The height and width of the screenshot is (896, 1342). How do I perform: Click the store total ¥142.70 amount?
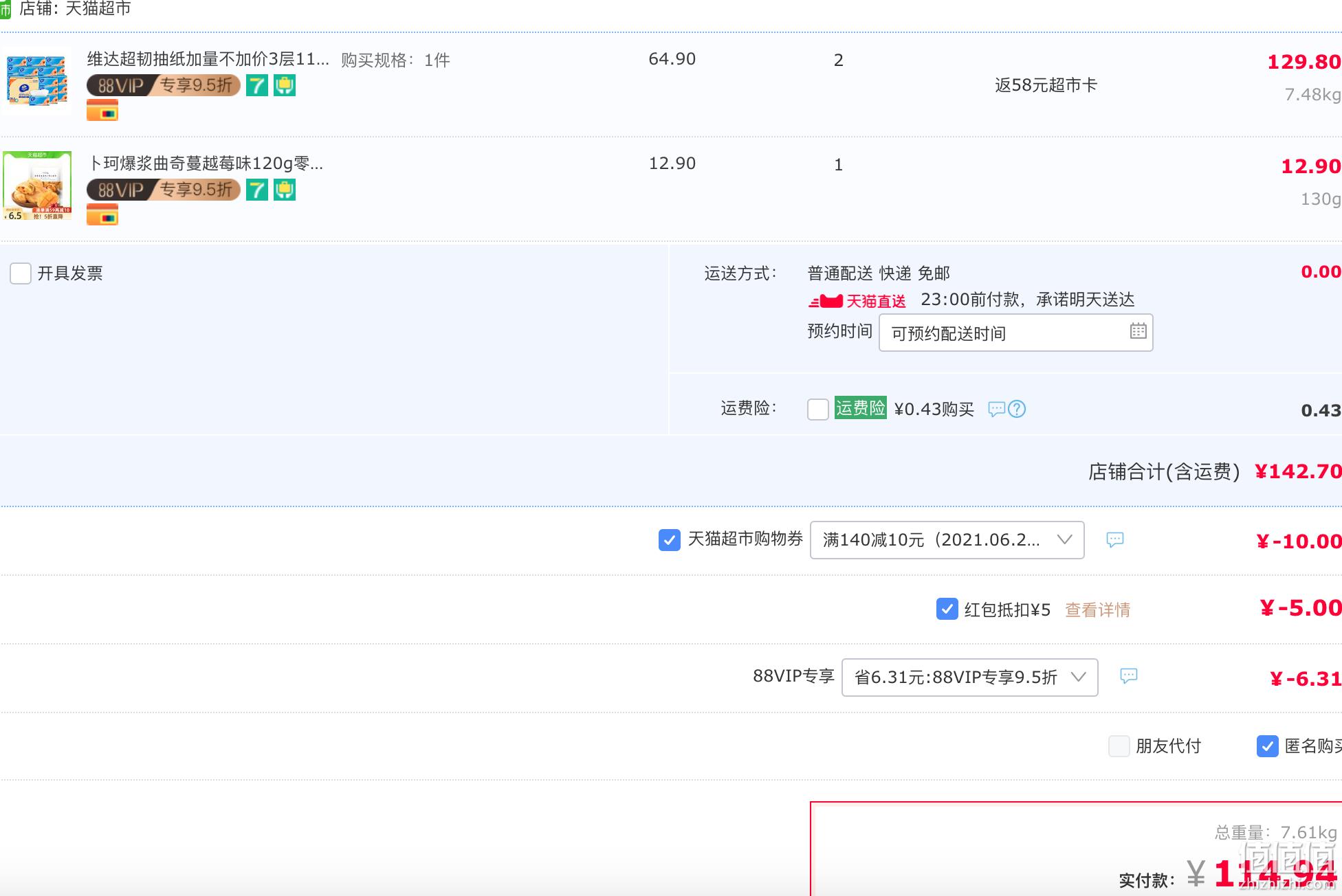(1298, 471)
